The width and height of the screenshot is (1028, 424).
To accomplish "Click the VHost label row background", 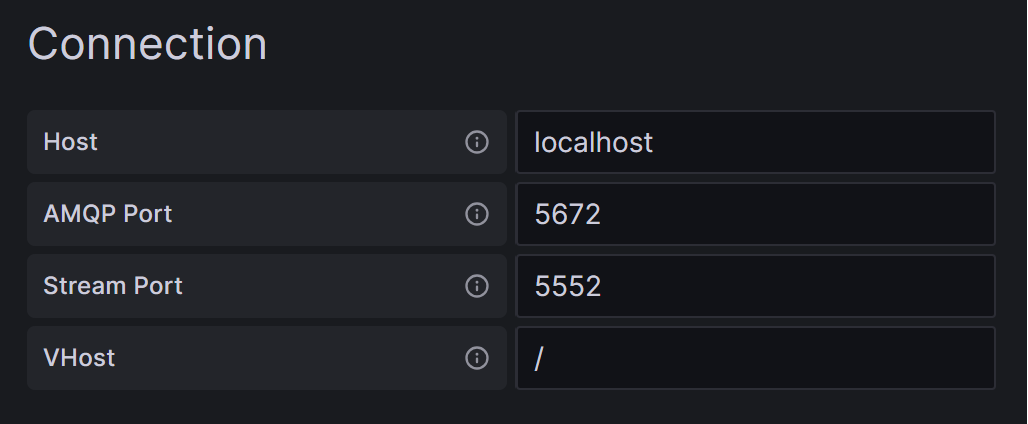I will click(267, 358).
